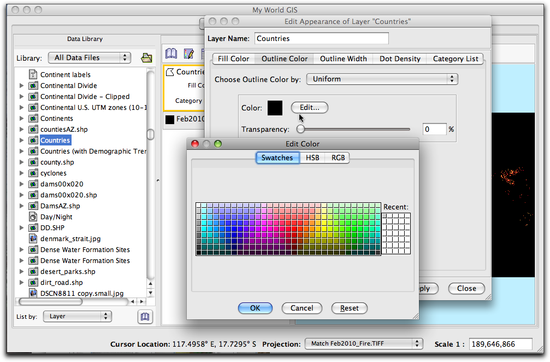550x362 pixels.
Task: Click the dirt_road.shp layer icon
Action: coord(33,282)
